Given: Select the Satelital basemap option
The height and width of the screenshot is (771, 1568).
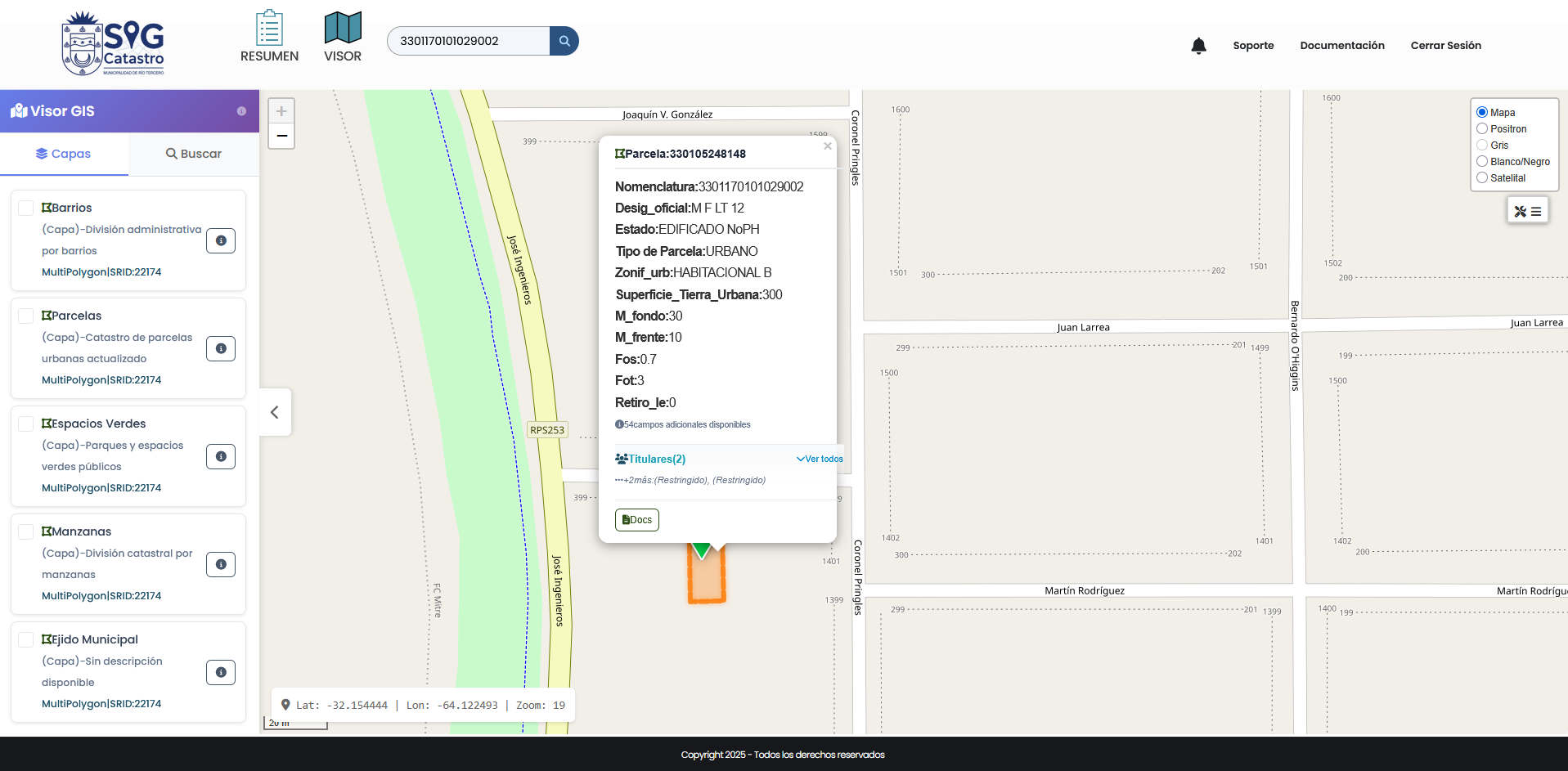Looking at the screenshot, I should coord(1482,178).
